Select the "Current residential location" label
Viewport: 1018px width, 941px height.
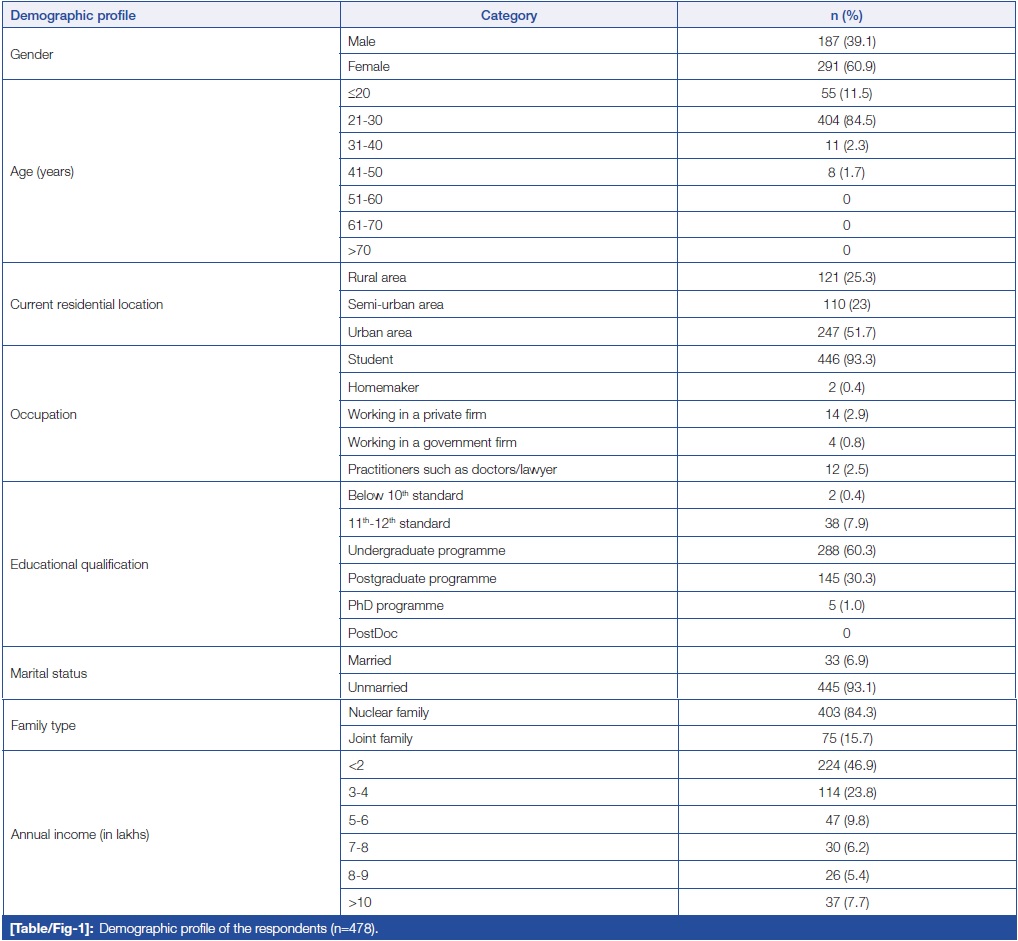(86, 304)
